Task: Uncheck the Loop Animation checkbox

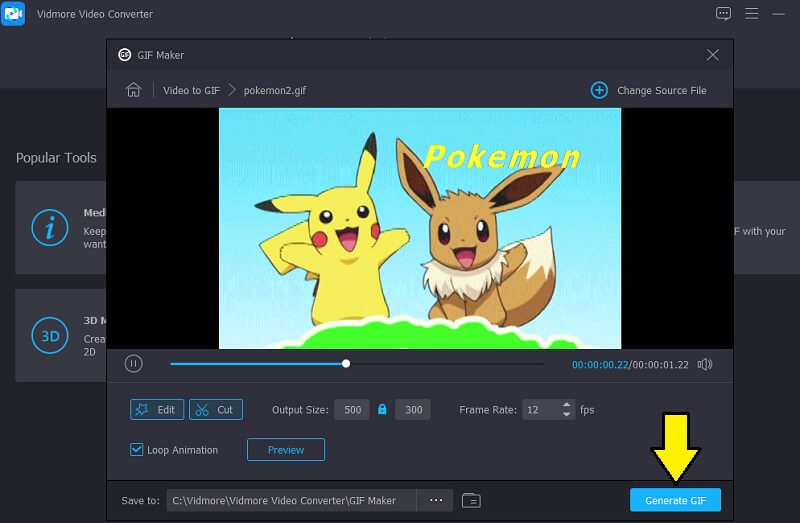Action: coord(137,450)
